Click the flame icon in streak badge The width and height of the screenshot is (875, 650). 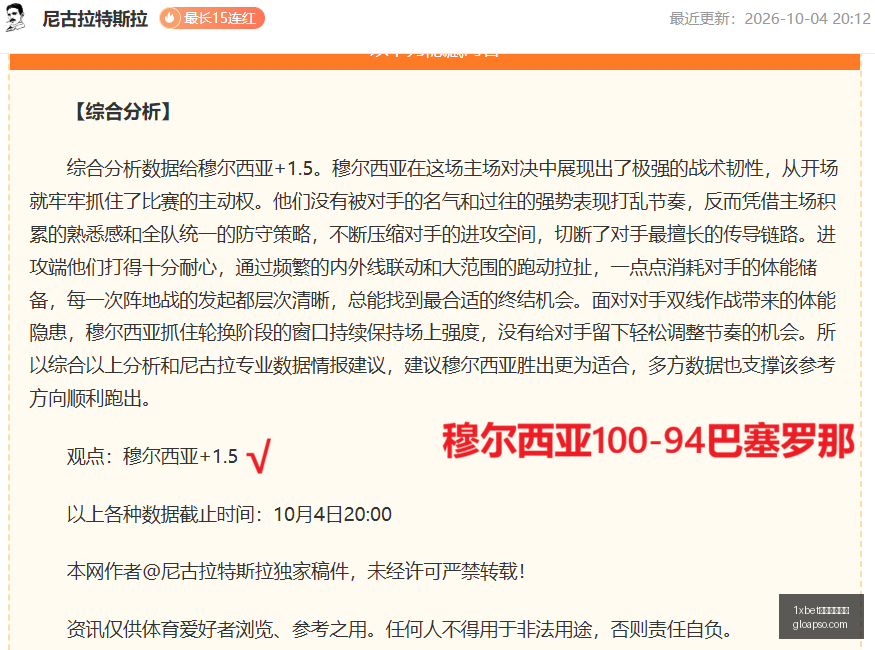click(170, 18)
